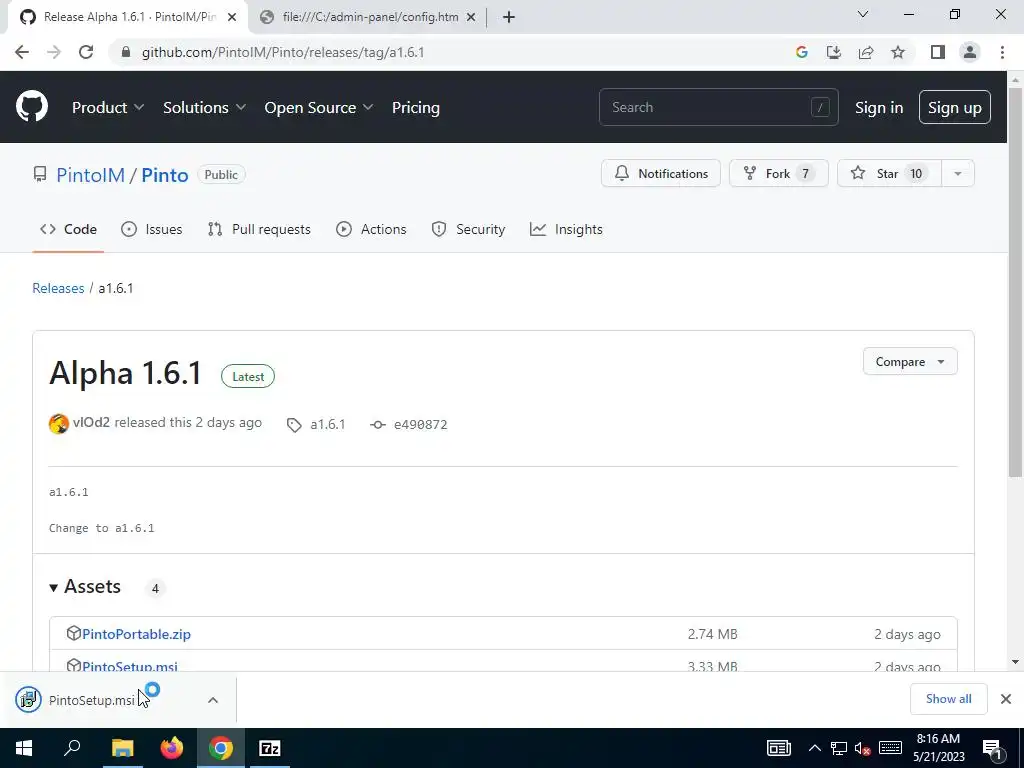This screenshot has height=768, width=1024.
Task: Close the admin-panel config.htm tab
Action: click(x=471, y=17)
